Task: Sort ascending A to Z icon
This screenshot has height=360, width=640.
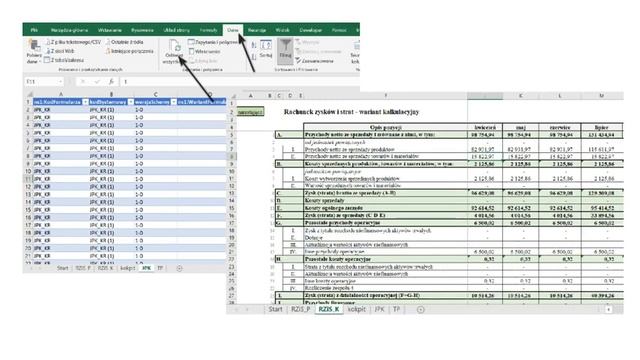Action: coord(254,45)
